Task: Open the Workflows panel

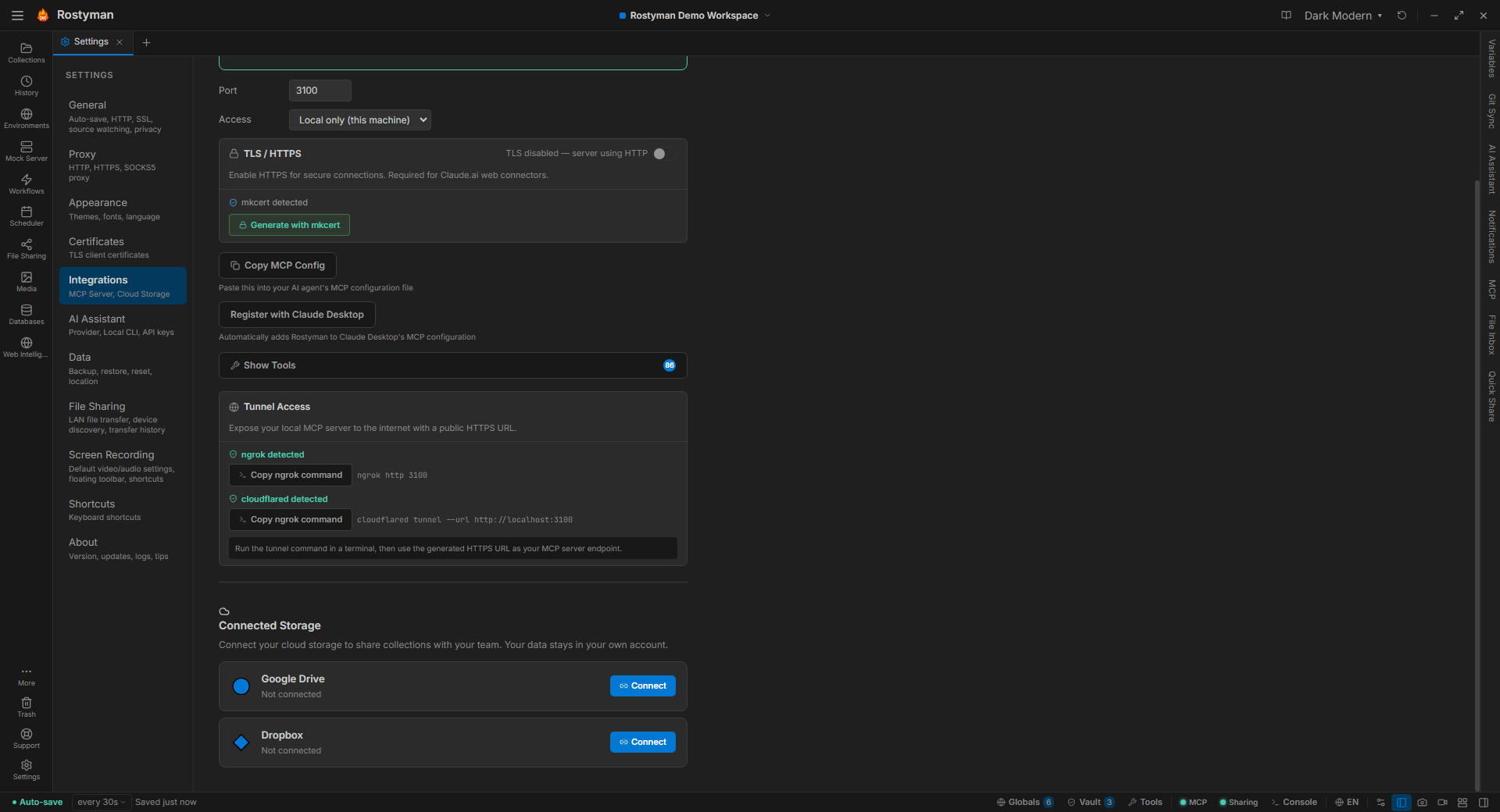Action: pos(26,184)
